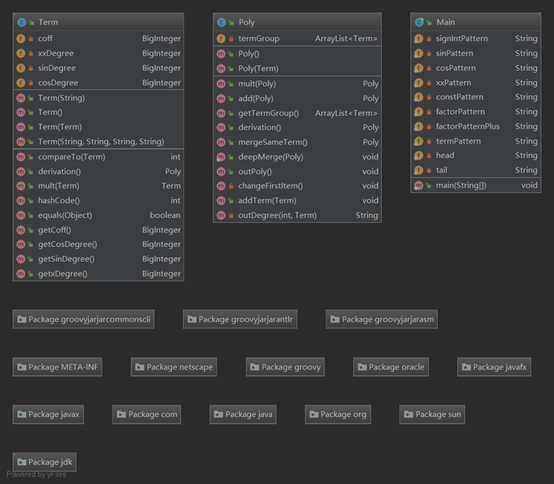Click the getCosDegree() method row
Viewport: 554px width, 484px height.
(x=98, y=244)
